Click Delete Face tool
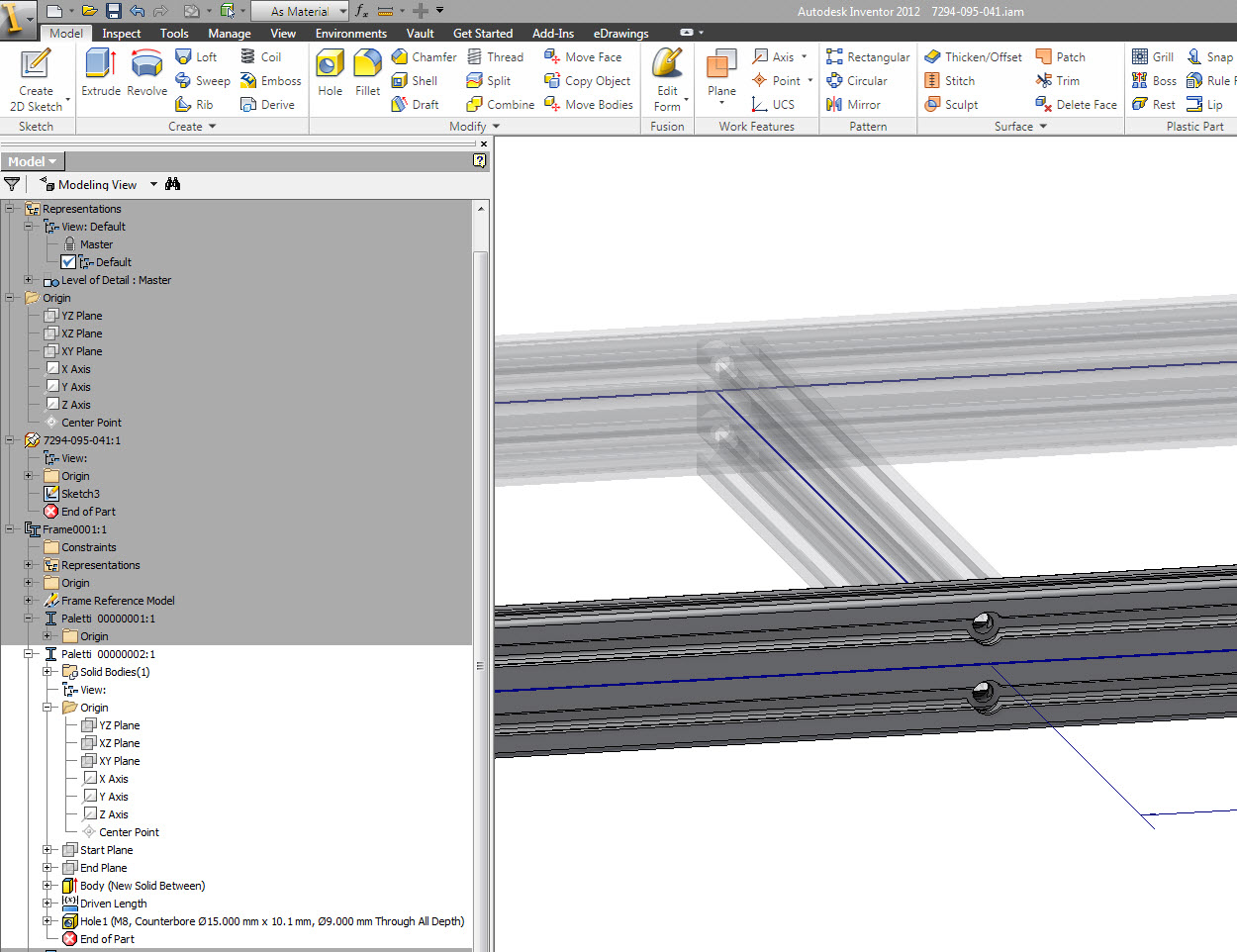The height and width of the screenshot is (952, 1237). point(1076,104)
